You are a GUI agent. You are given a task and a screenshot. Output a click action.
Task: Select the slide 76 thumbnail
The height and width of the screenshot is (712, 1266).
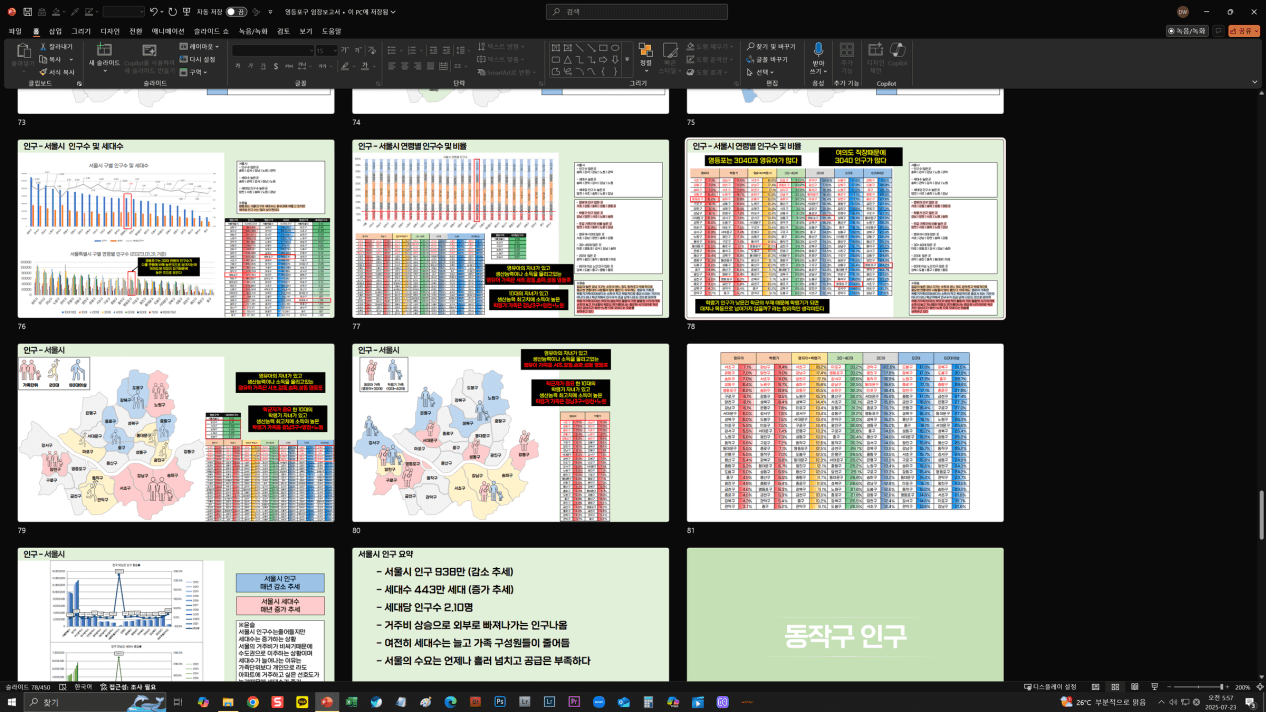point(176,227)
